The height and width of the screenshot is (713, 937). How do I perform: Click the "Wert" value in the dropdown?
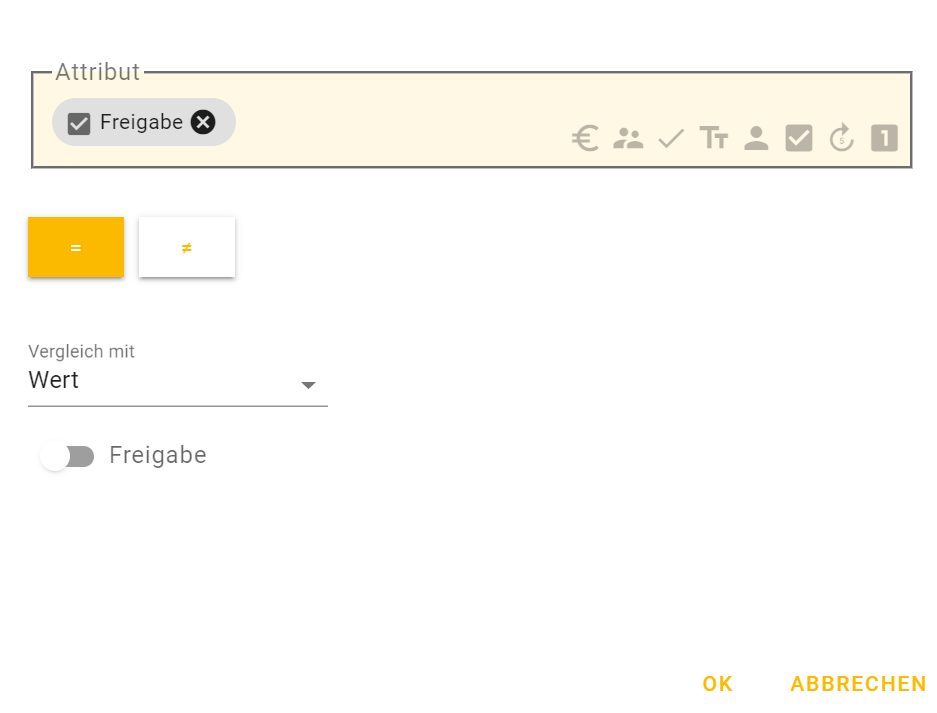pos(54,380)
